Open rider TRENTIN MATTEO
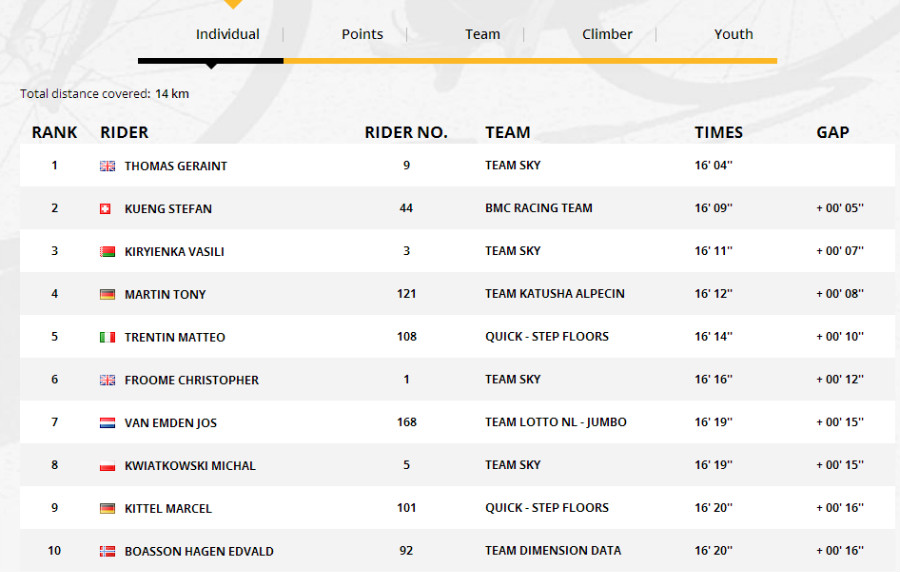This screenshot has height=572, width=900. pos(175,337)
